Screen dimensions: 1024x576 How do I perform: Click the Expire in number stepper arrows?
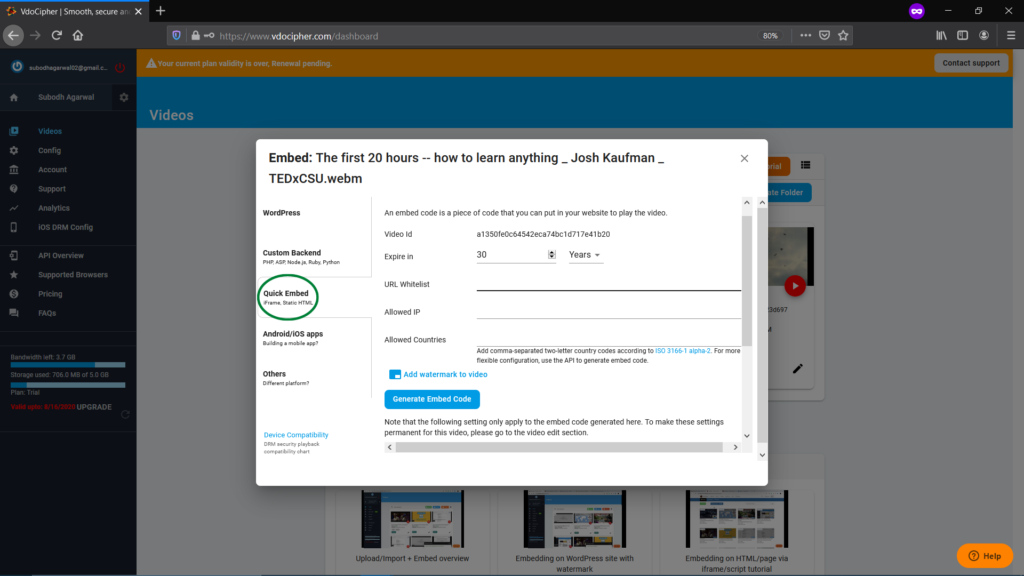[552, 255]
